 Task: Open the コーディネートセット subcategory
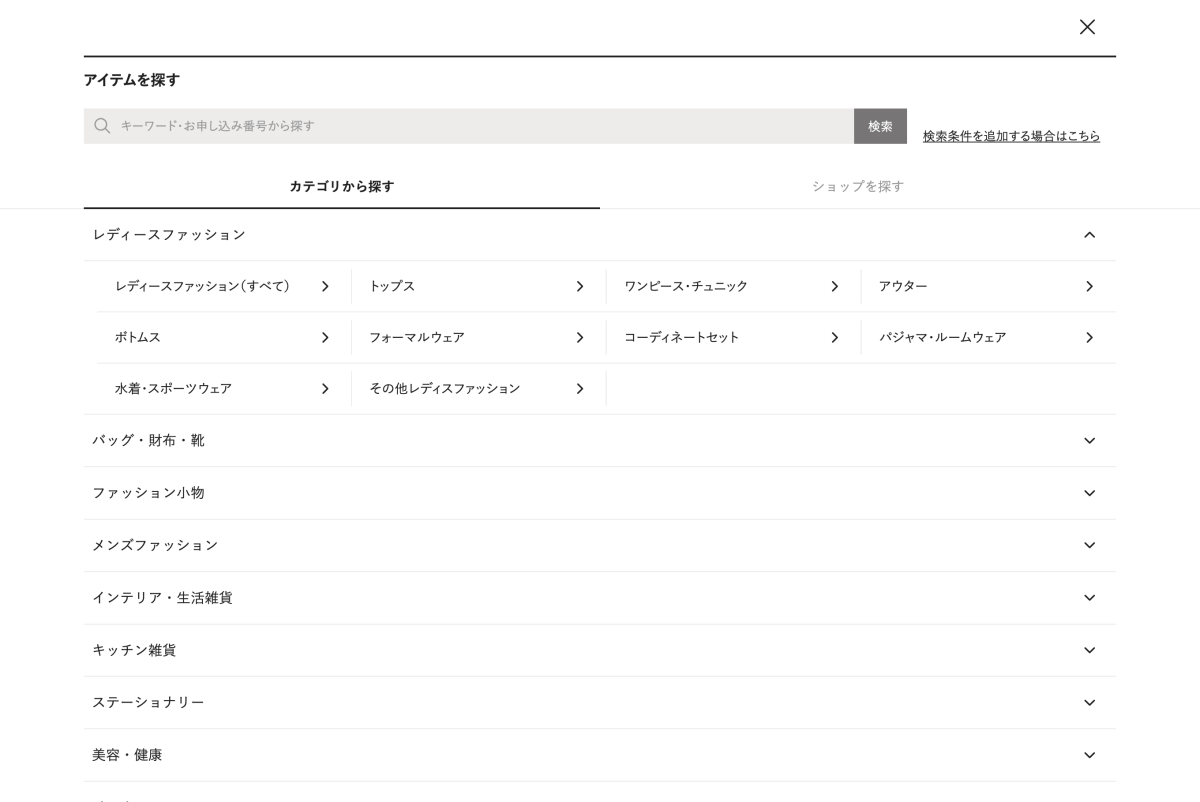682,338
